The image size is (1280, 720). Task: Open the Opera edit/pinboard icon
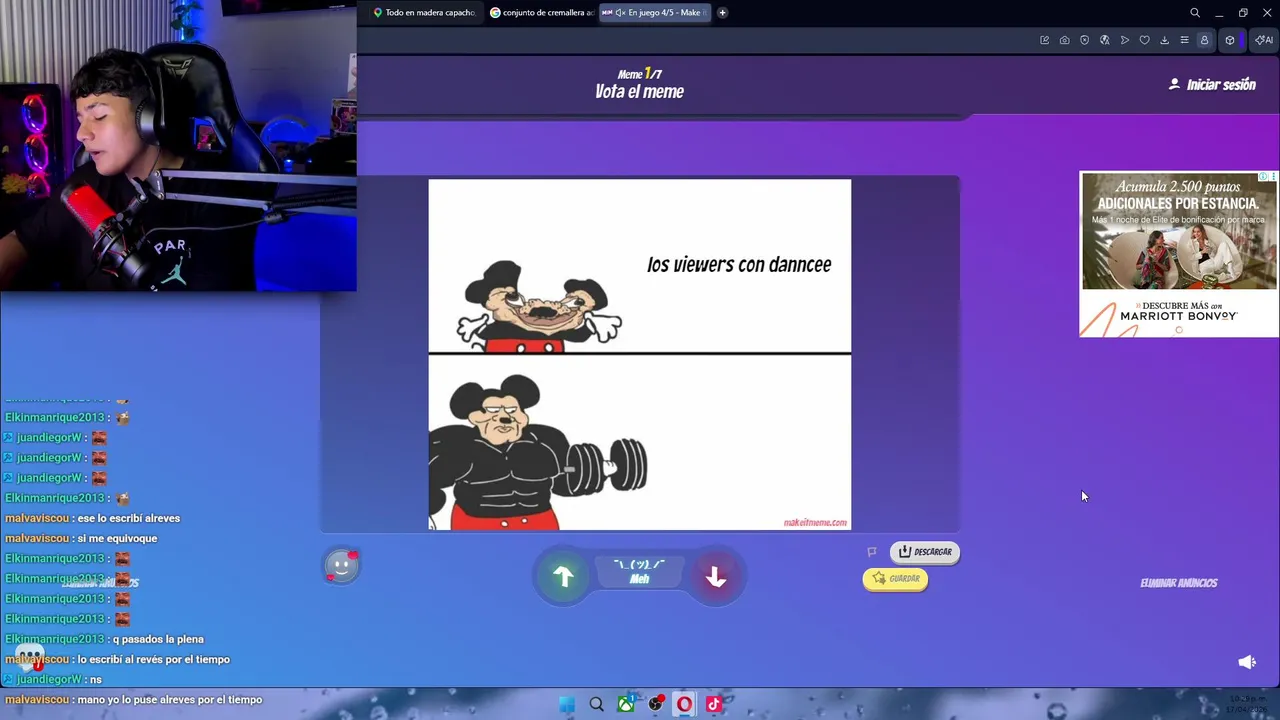[1045, 40]
